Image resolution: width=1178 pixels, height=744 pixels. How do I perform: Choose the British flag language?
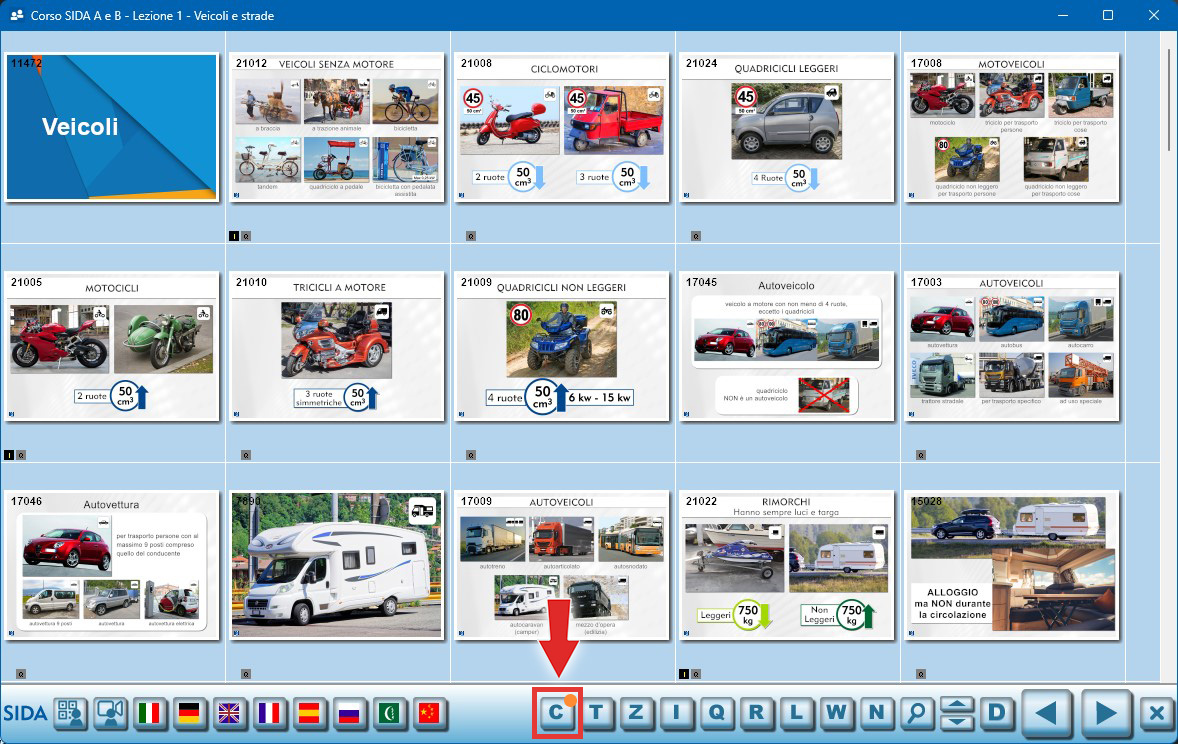(229, 713)
